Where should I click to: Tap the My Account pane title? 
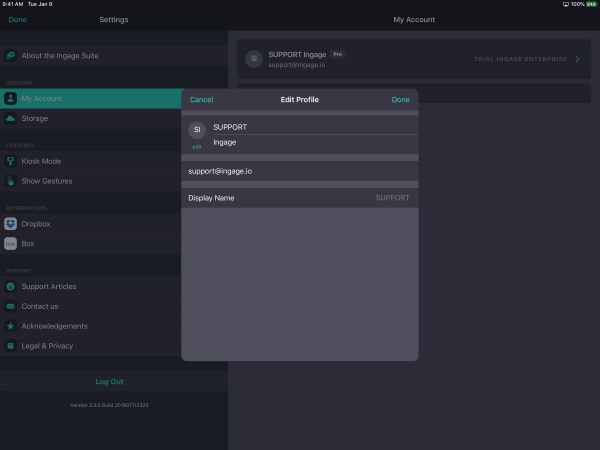[414, 20]
